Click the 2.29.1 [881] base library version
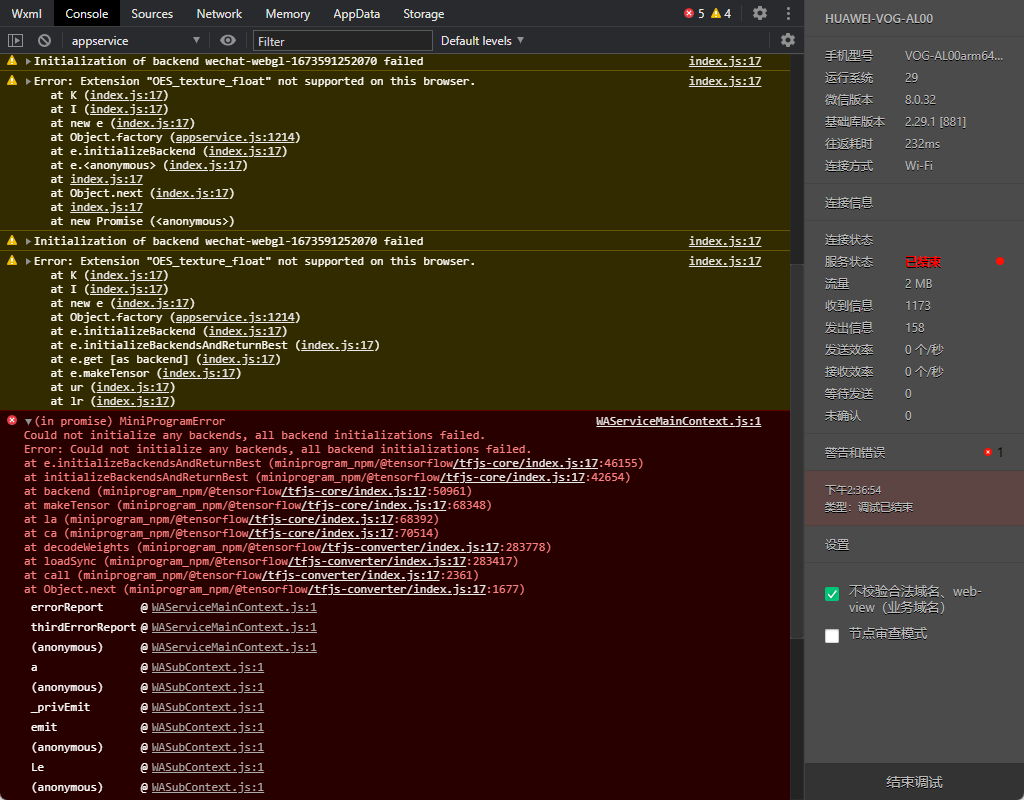1024x800 pixels. pyautogui.click(x=935, y=121)
